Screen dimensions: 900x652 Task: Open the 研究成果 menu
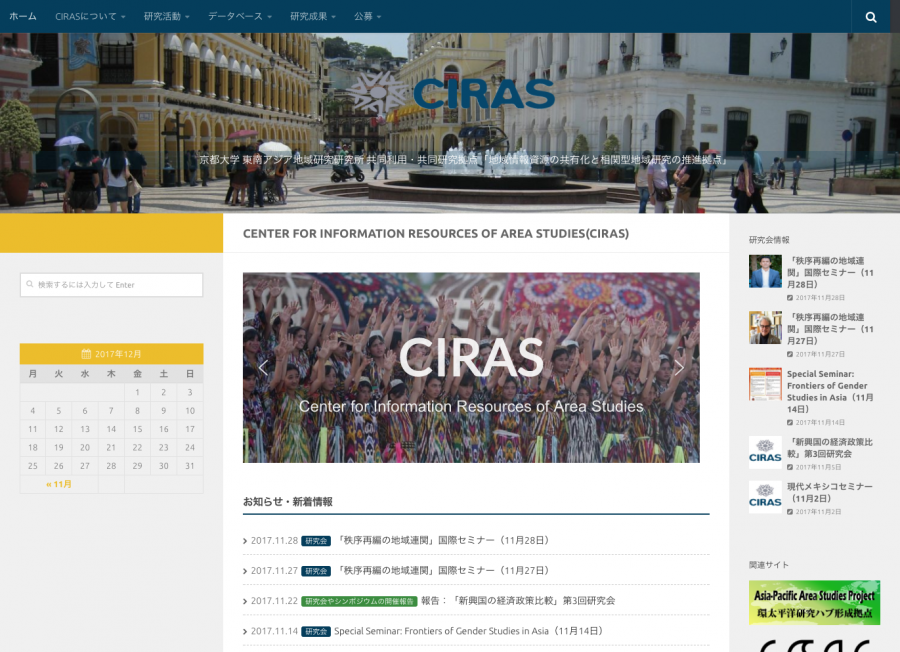click(313, 17)
